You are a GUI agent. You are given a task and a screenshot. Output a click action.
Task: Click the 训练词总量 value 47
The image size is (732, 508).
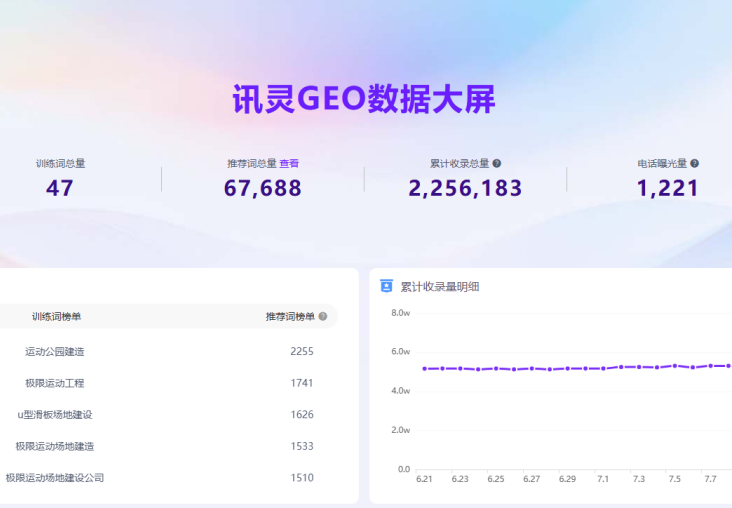[x=60, y=188]
